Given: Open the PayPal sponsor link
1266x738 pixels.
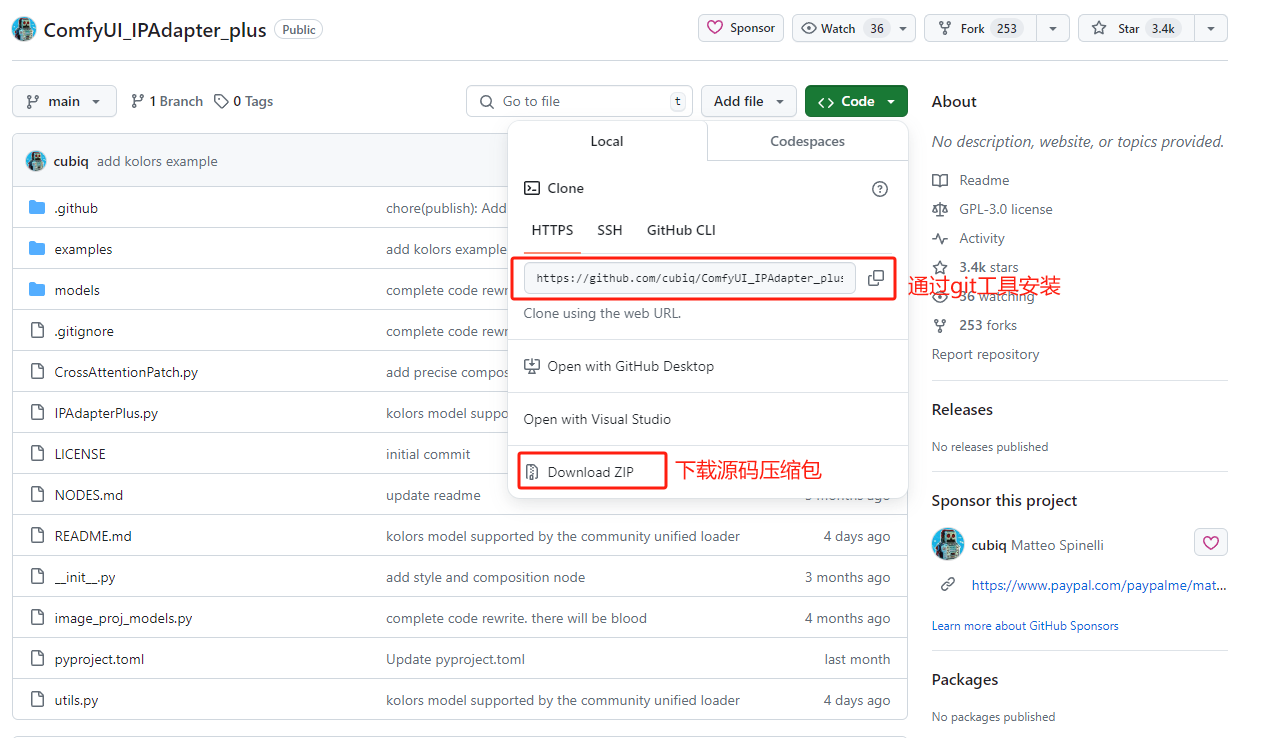Looking at the screenshot, I should (1098, 585).
